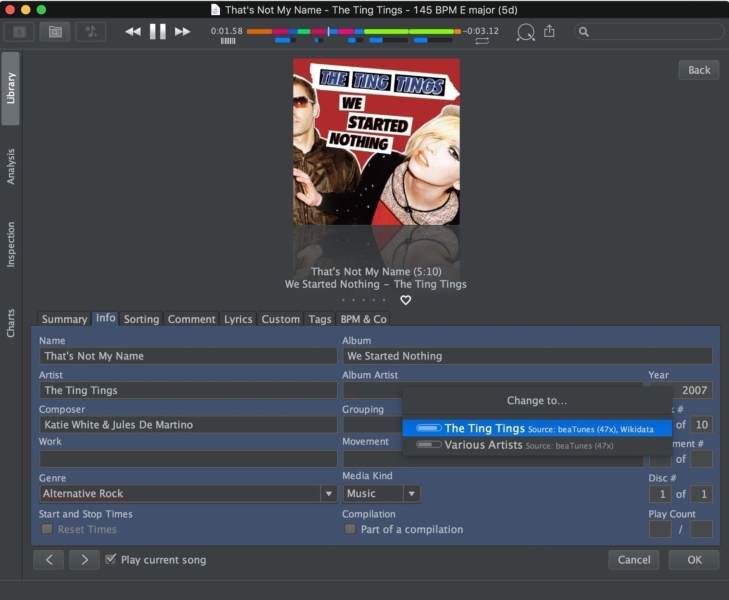Screen dimensions: 729x600
Task: Open the Genre dropdown arrow
Action: [x=329, y=494]
